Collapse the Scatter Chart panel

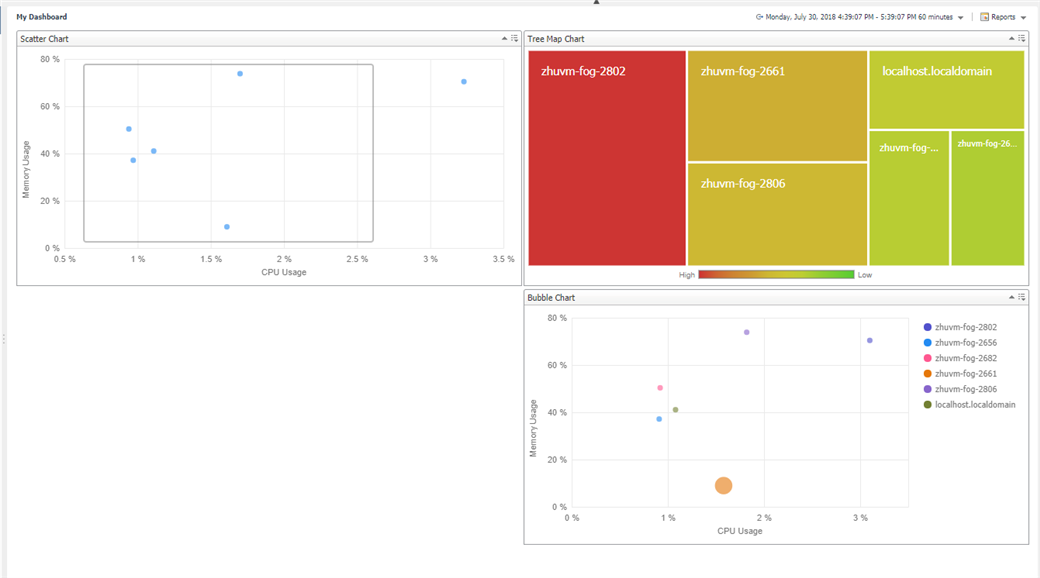pyautogui.click(x=504, y=38)
